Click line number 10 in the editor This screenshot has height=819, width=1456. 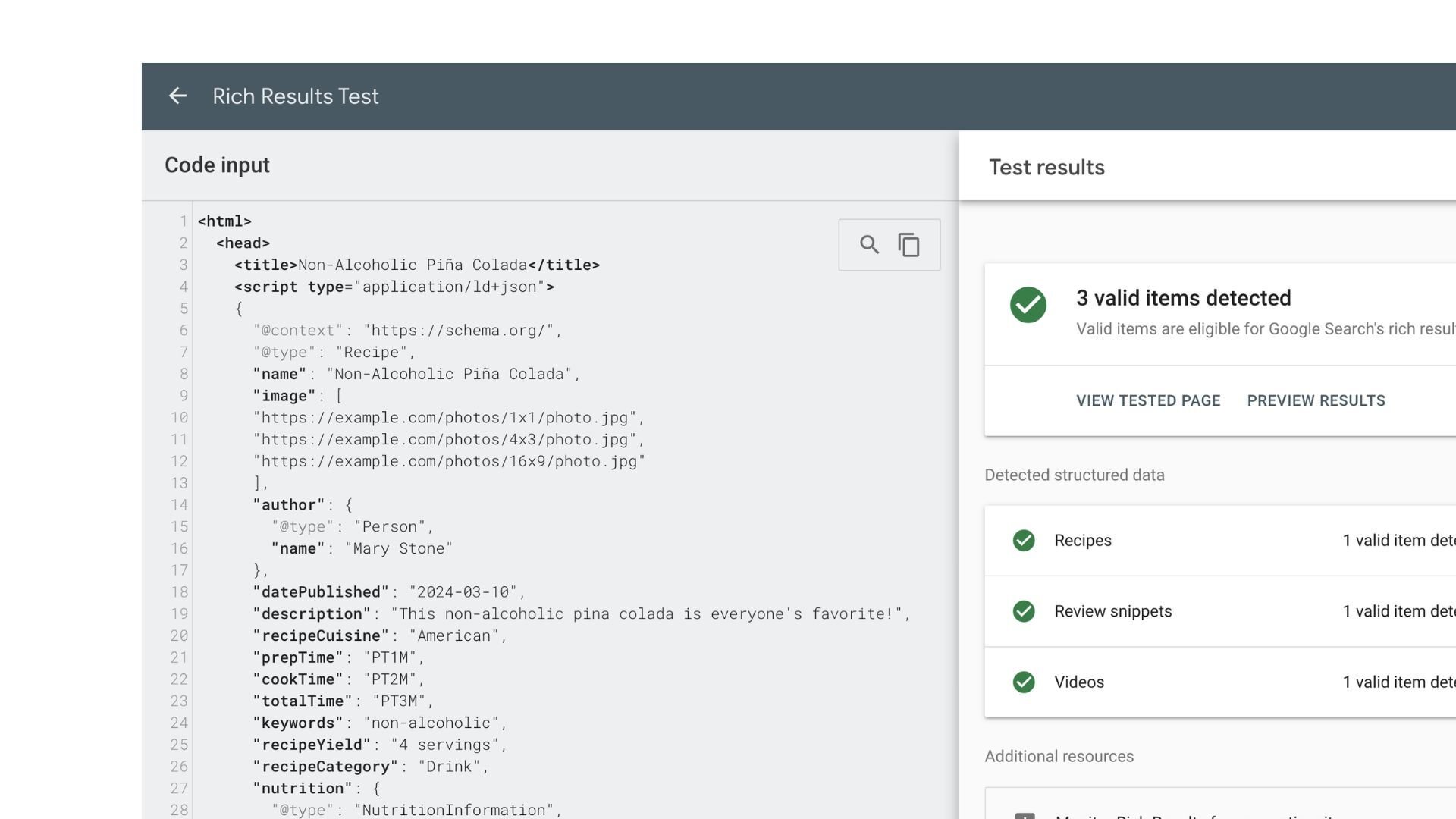point(180,418)
